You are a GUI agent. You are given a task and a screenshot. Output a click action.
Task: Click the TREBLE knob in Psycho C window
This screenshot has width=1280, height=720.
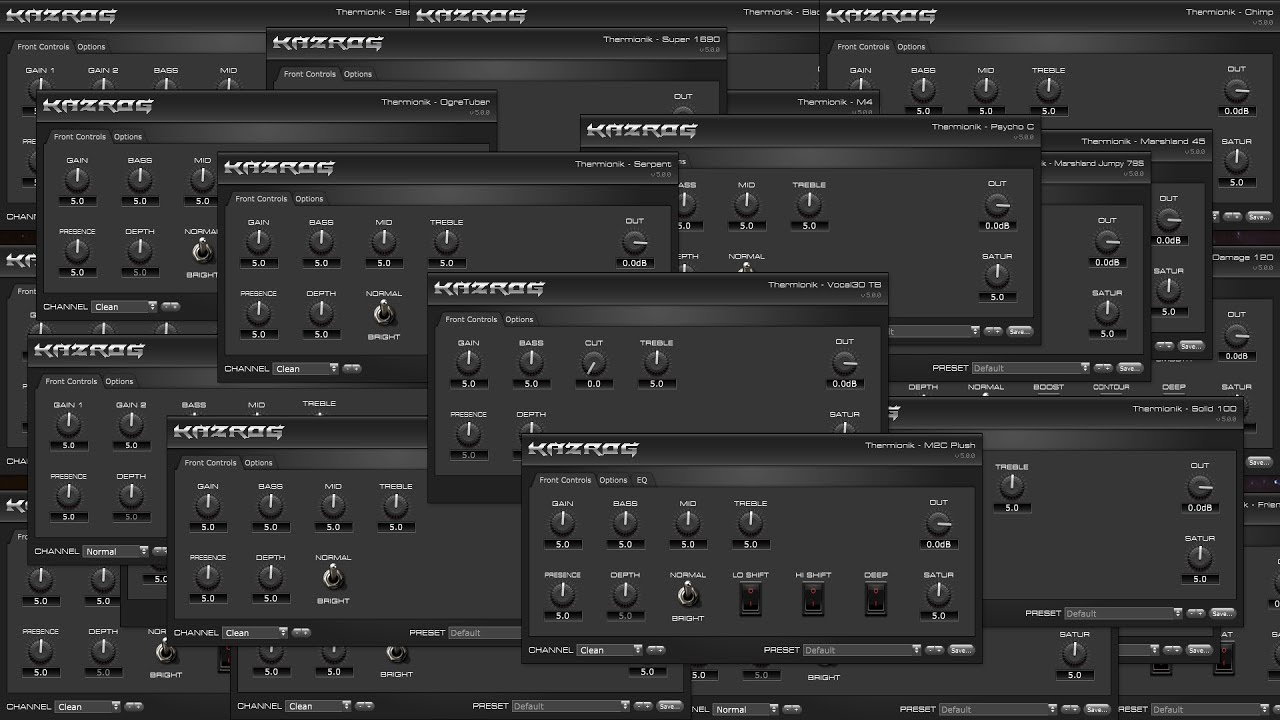[x=809, y=205]
